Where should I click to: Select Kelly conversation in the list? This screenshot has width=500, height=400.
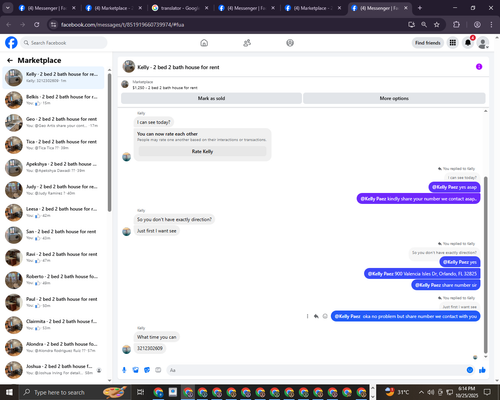click(53, 77)
